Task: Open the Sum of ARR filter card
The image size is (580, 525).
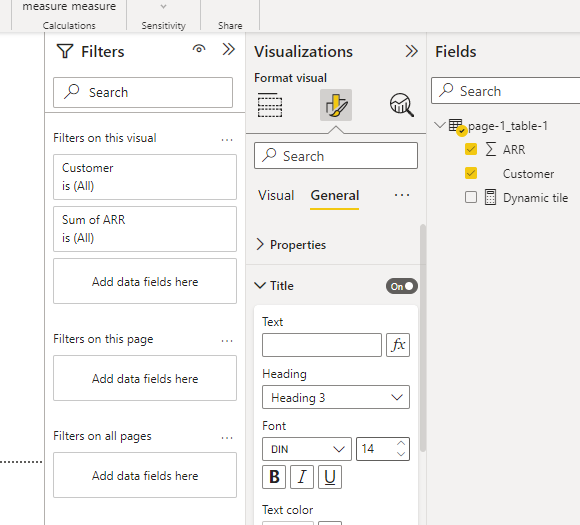Action: (x=145, y=229)
